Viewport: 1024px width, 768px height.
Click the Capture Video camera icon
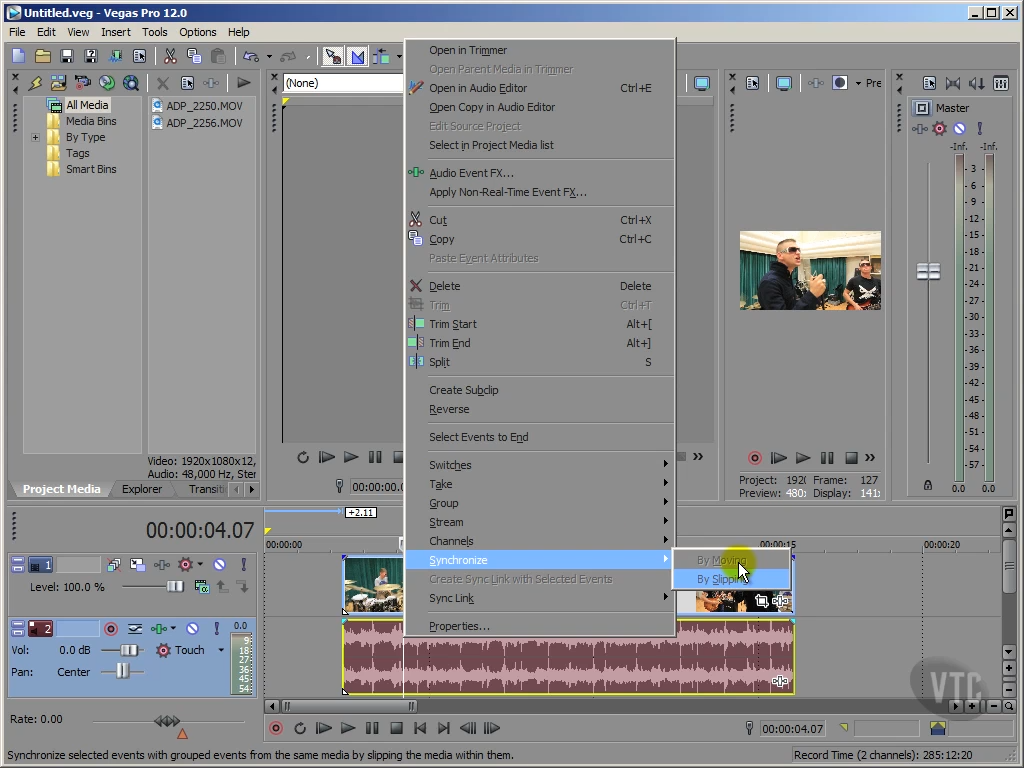[x=82, y=83]
